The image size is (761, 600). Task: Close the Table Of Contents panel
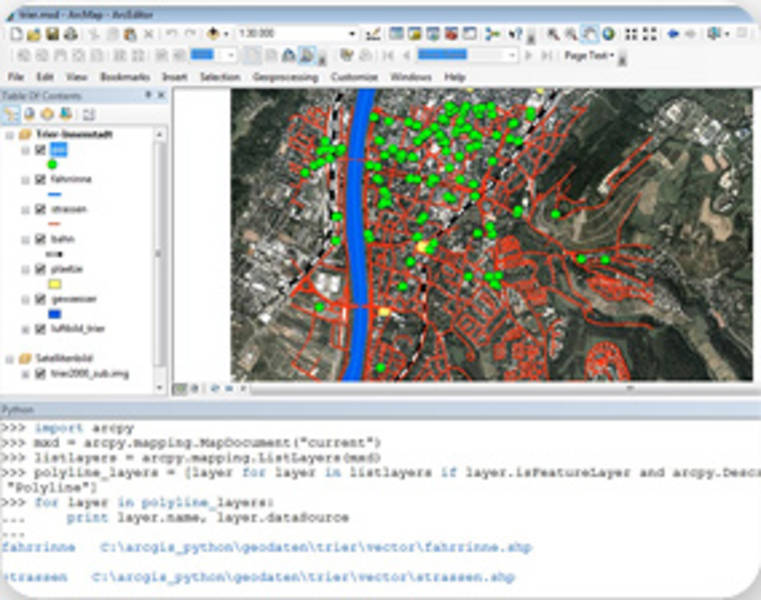[161, 96]
